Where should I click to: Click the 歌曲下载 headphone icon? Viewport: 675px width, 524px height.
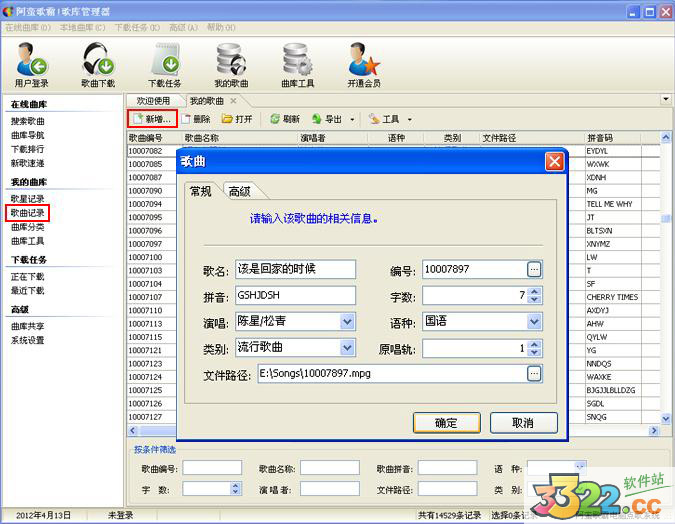pos(98,65)
